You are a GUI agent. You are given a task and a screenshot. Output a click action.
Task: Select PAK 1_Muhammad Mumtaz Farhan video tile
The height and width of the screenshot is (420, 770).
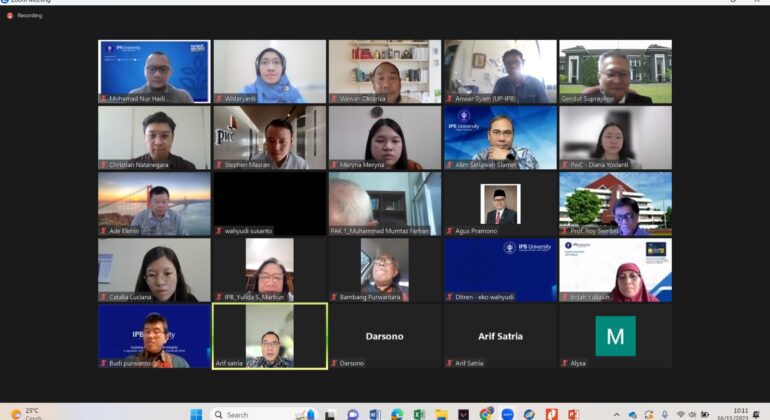coord(385,204)
